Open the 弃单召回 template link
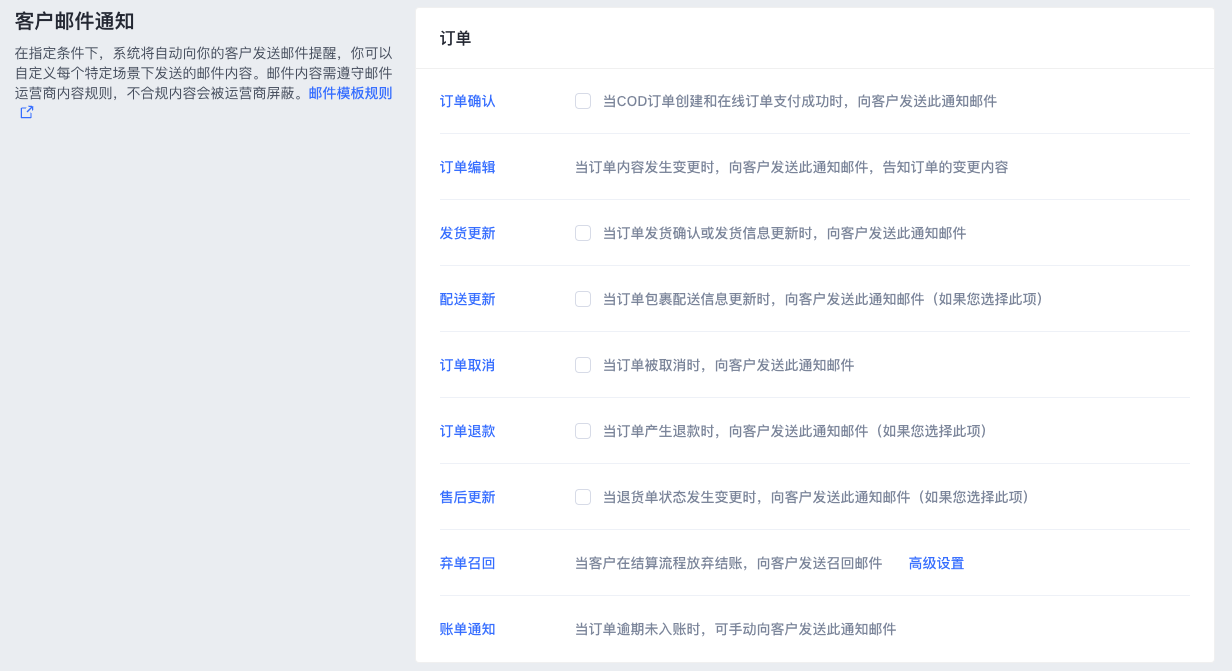This screenshot has width=1232, height=671. [x=468, y=563]
